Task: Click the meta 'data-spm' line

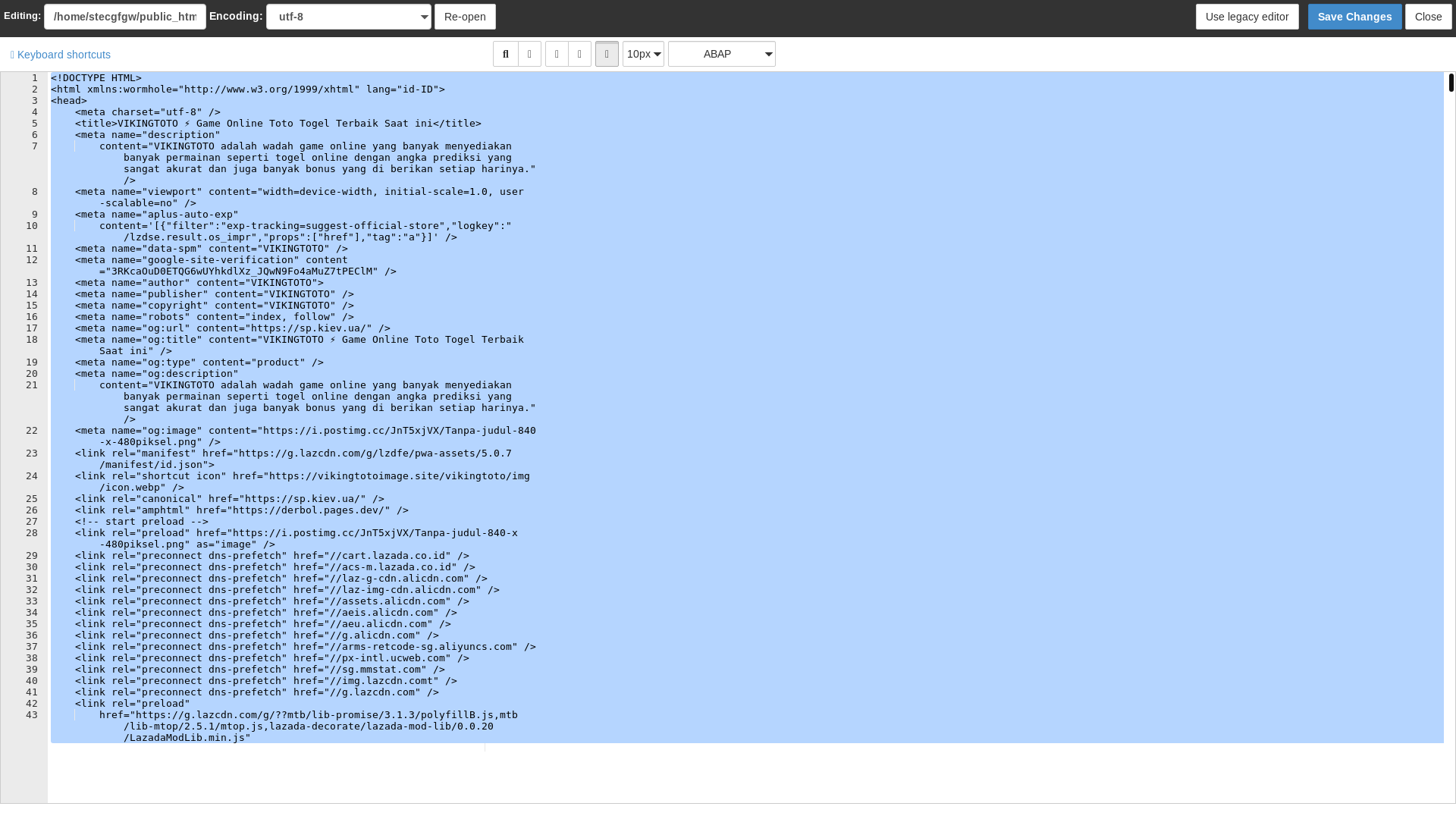Action: (212, 249)
